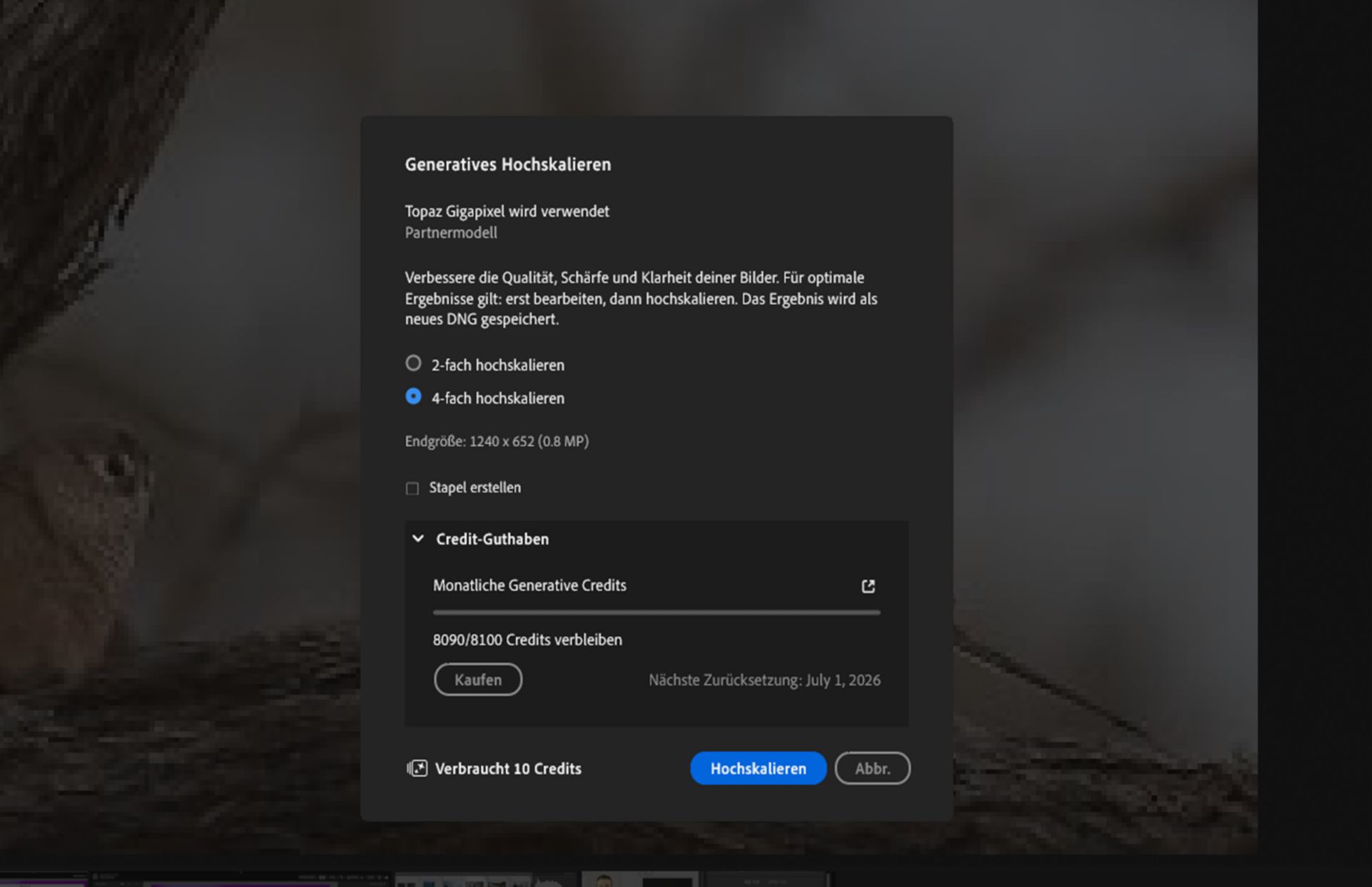Click the Kaufen button
1372x887 pixels.
(478, 680)
